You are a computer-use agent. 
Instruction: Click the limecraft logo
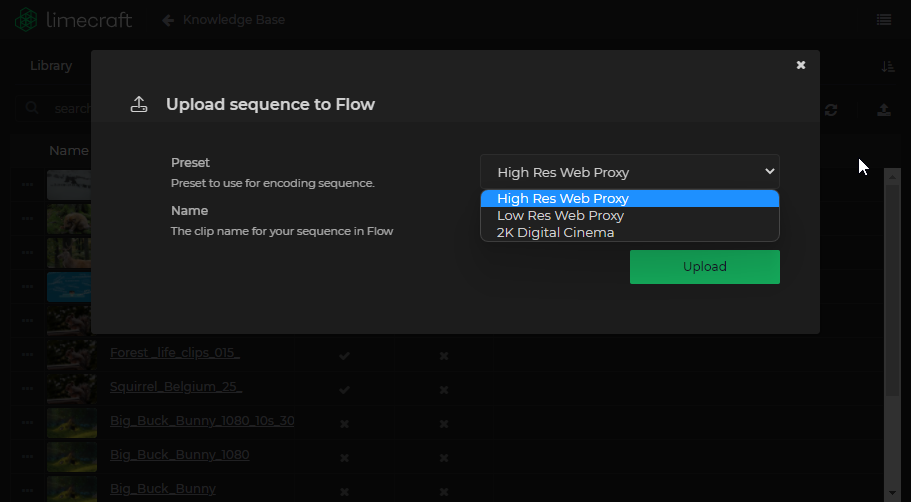coord(73,20)
